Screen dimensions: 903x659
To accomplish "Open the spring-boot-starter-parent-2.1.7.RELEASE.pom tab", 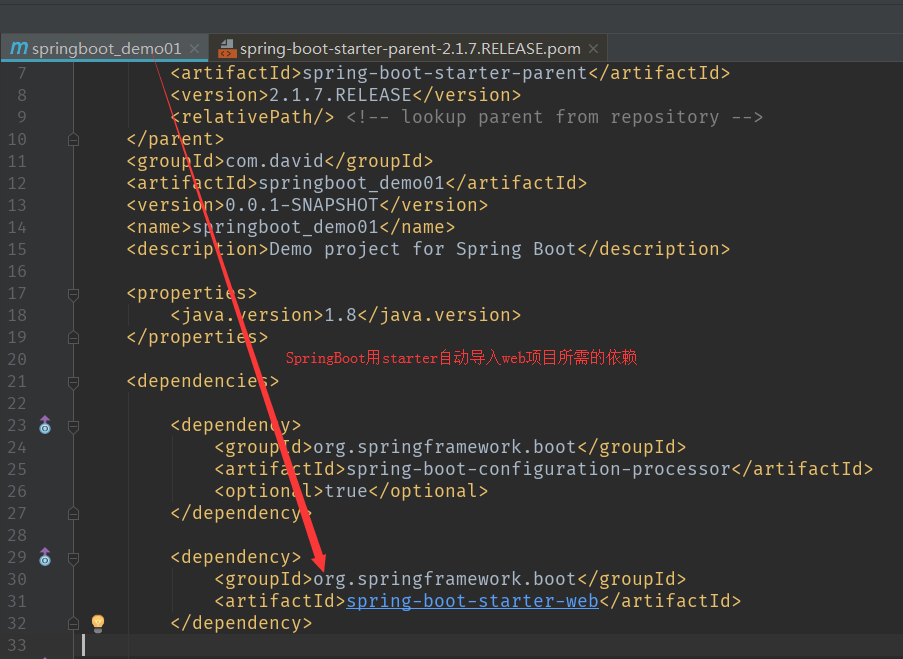I will [410, 48].
